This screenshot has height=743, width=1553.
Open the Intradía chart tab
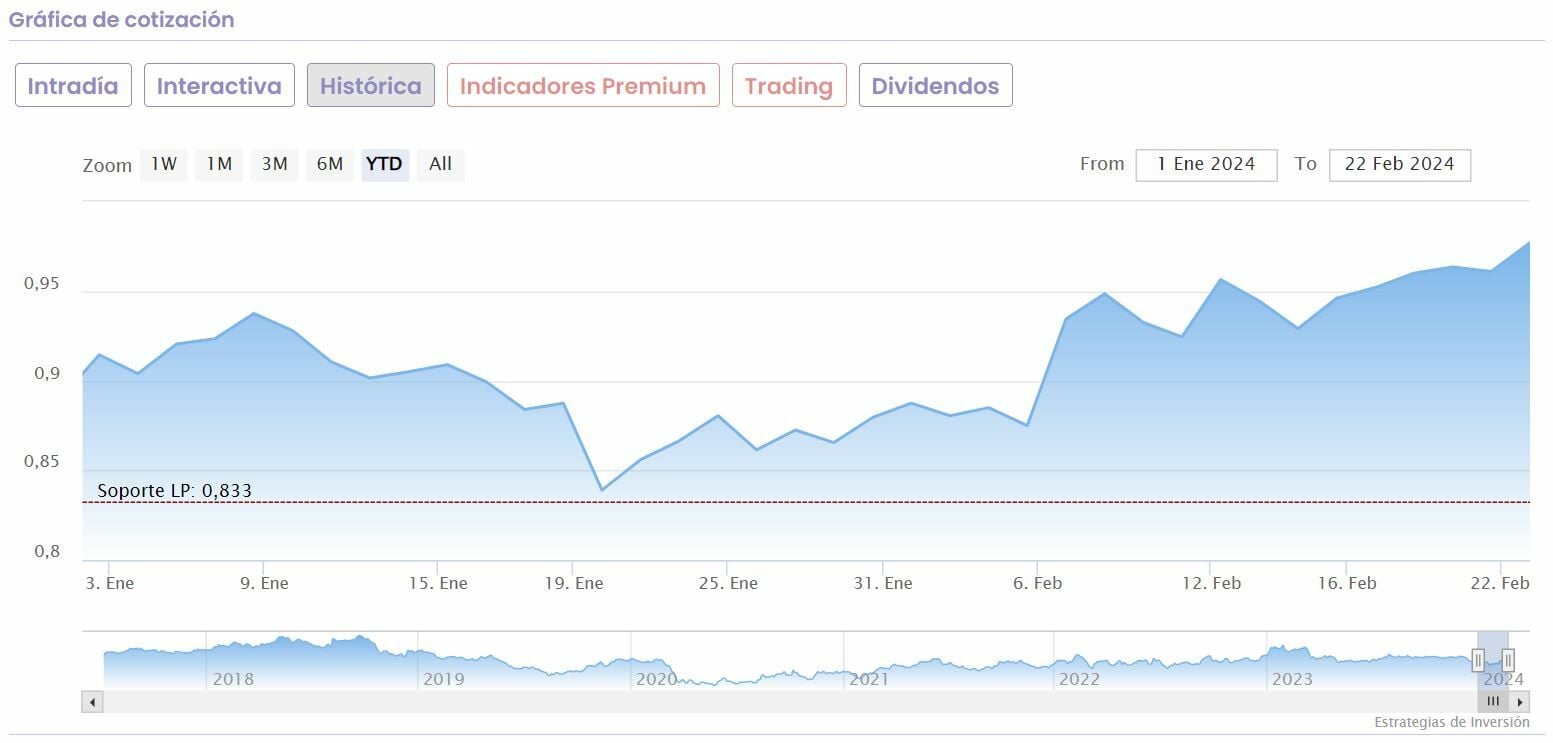coord(73,86)
